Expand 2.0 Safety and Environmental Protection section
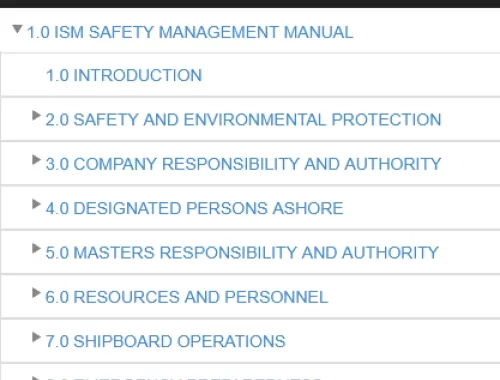 point(36,115)
